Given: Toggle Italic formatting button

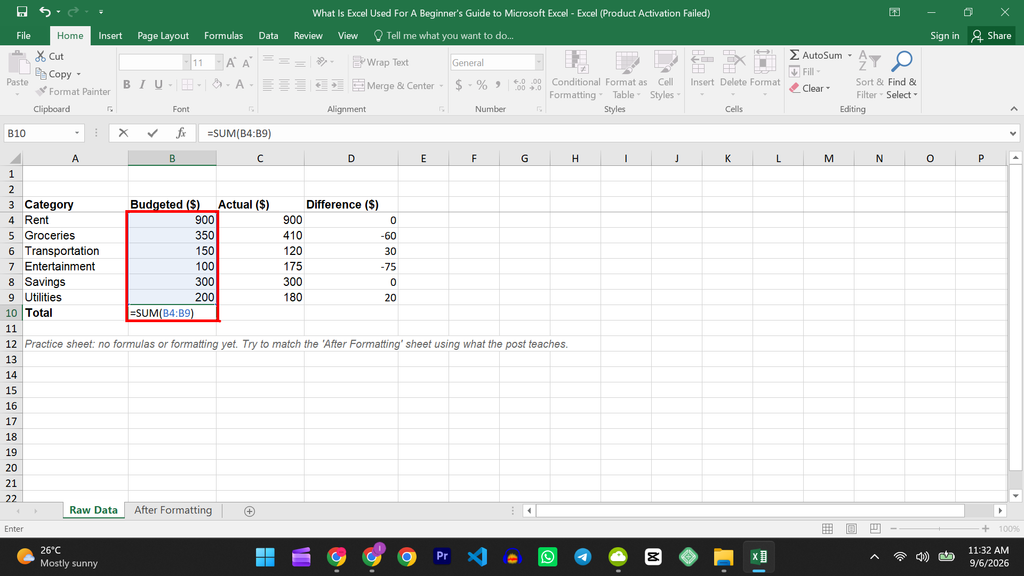Looking at the screenshot, I should click(142, 85).
